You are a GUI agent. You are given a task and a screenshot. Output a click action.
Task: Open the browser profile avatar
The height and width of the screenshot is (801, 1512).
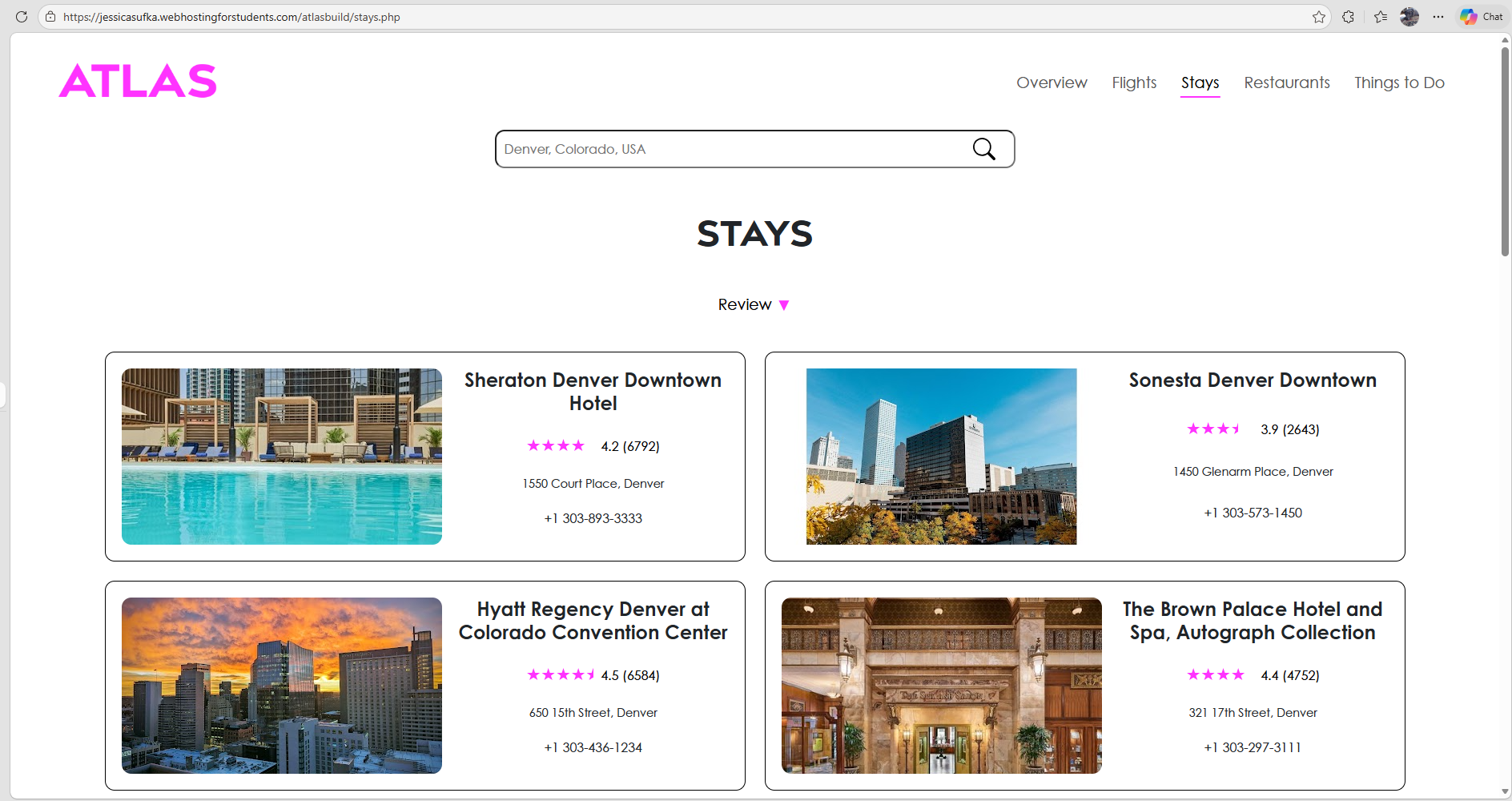tap(1409, 17)
